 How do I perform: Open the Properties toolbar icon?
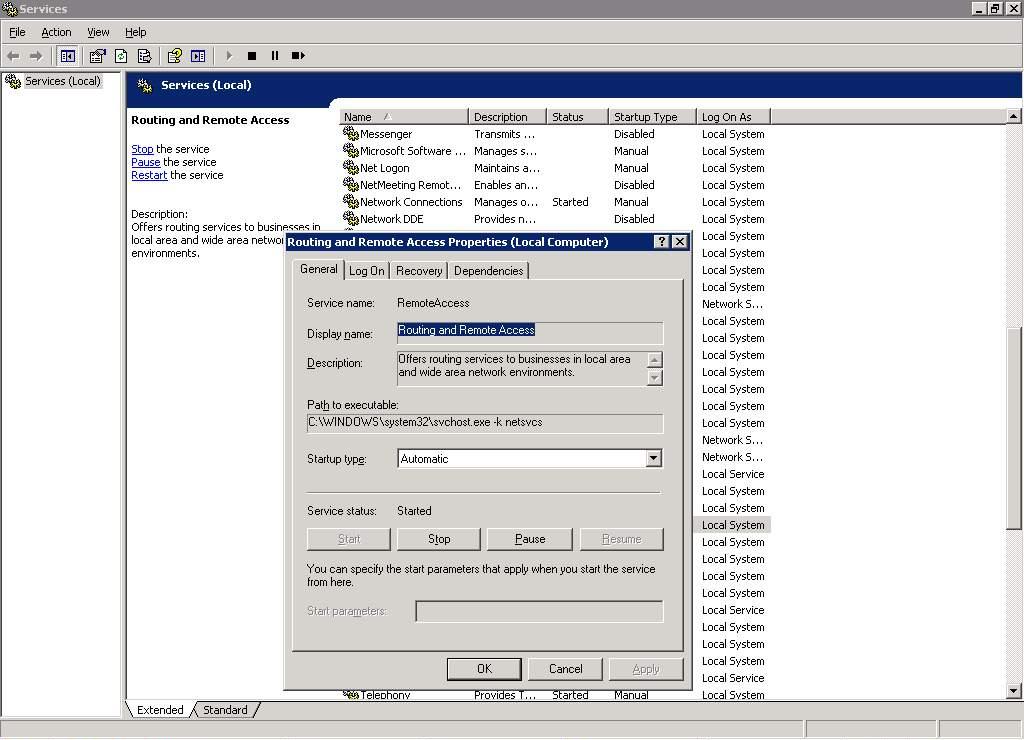click(x=96, y=55)
